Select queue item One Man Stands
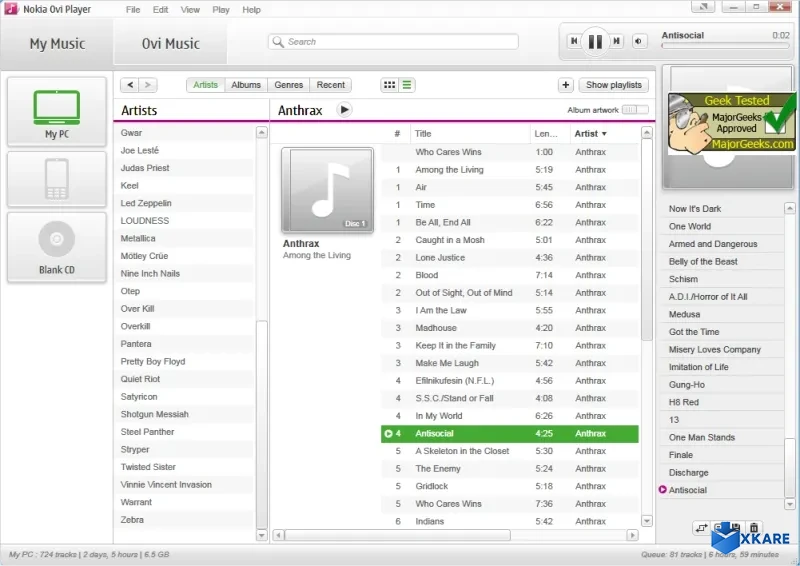Screen dimensions: 800x566 tap(722, 437)
